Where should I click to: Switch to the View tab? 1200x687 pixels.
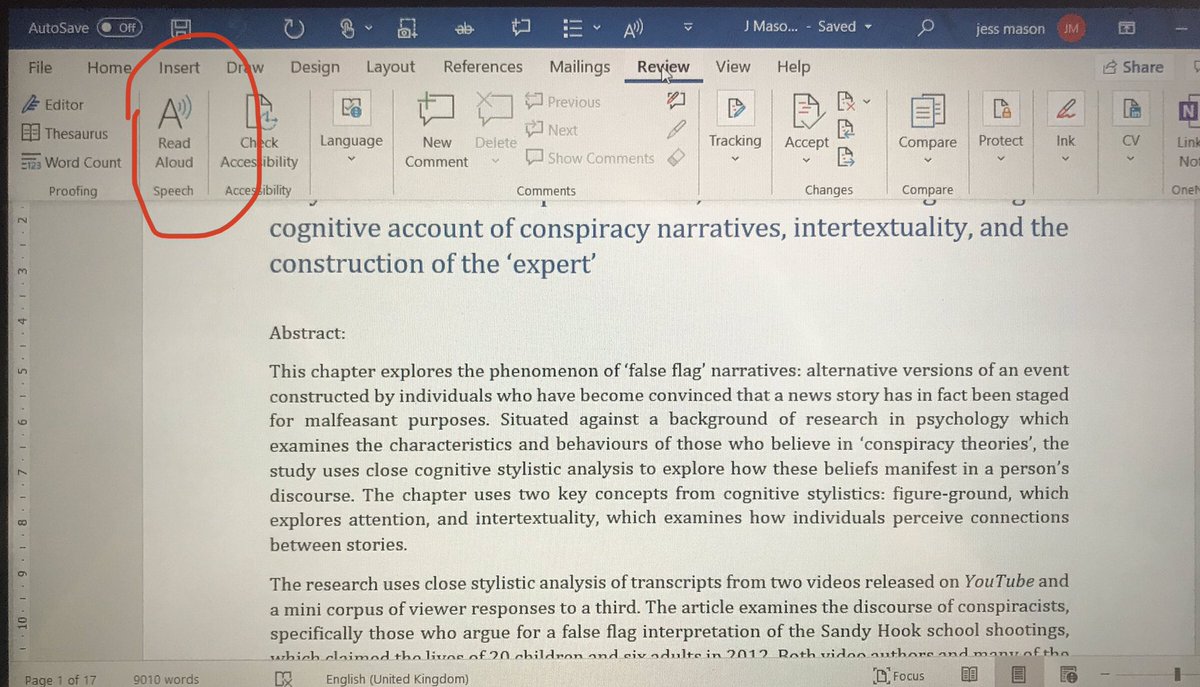point(733,67)
